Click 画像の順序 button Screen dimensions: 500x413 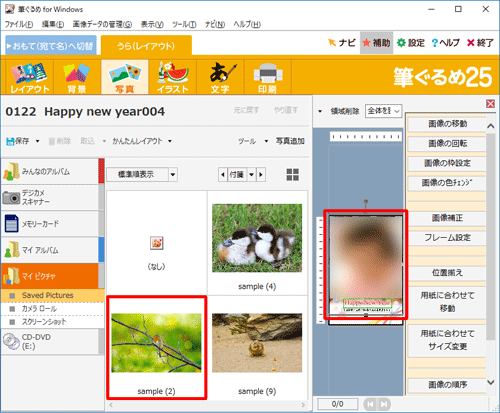(x=447, y=385)
